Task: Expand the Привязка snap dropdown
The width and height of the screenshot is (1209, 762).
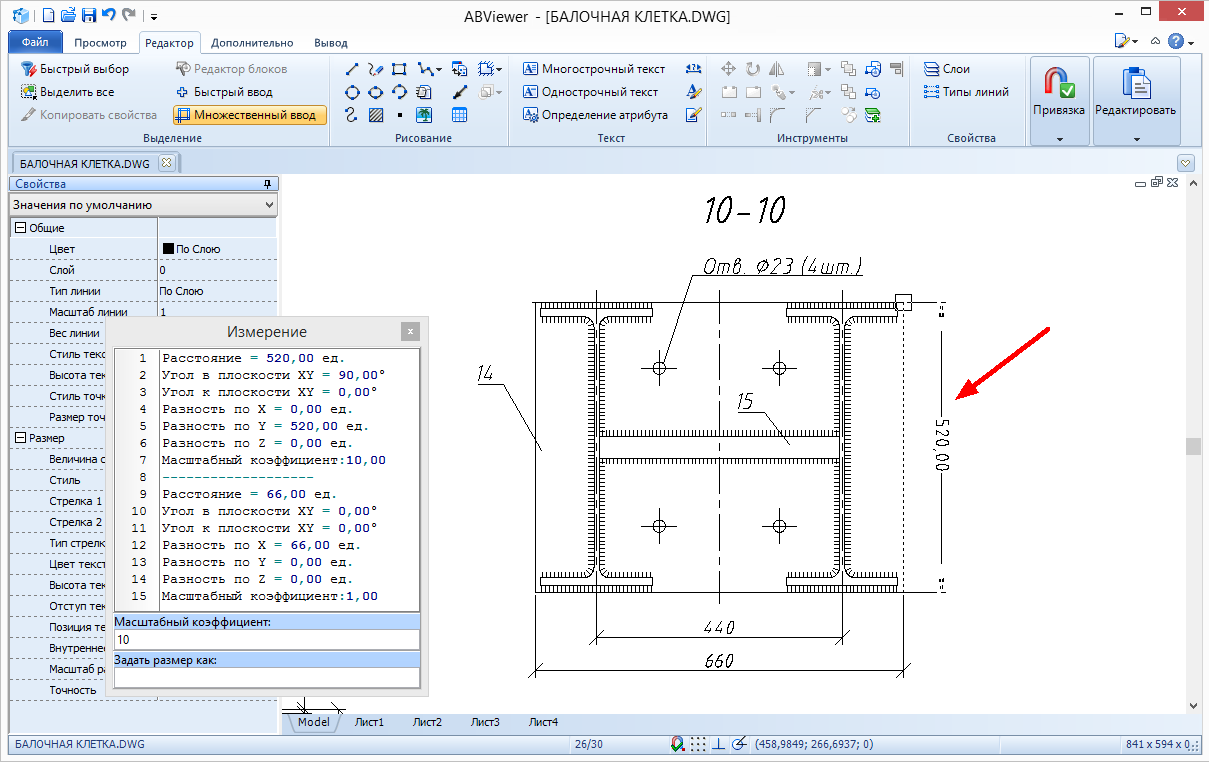Action: pos(1059,139)
